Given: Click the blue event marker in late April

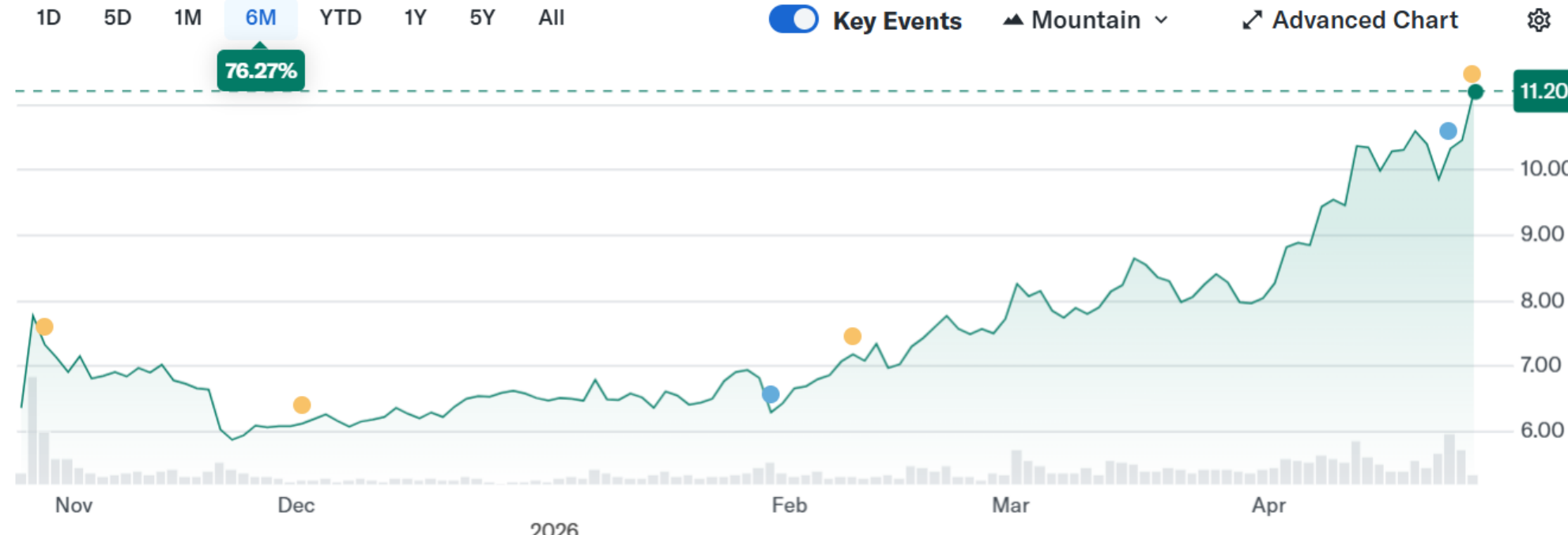Looking at the screenshot, I should point(1448,131).
